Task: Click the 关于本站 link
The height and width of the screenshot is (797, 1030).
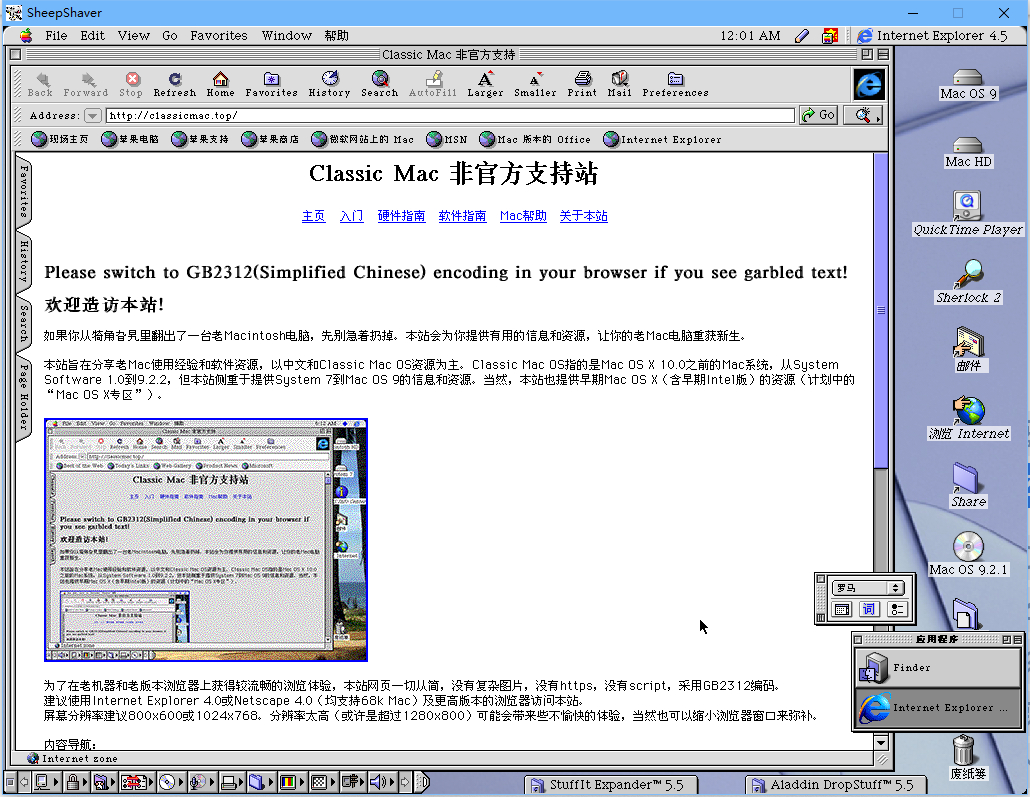Action: click(x=583, y=216)
